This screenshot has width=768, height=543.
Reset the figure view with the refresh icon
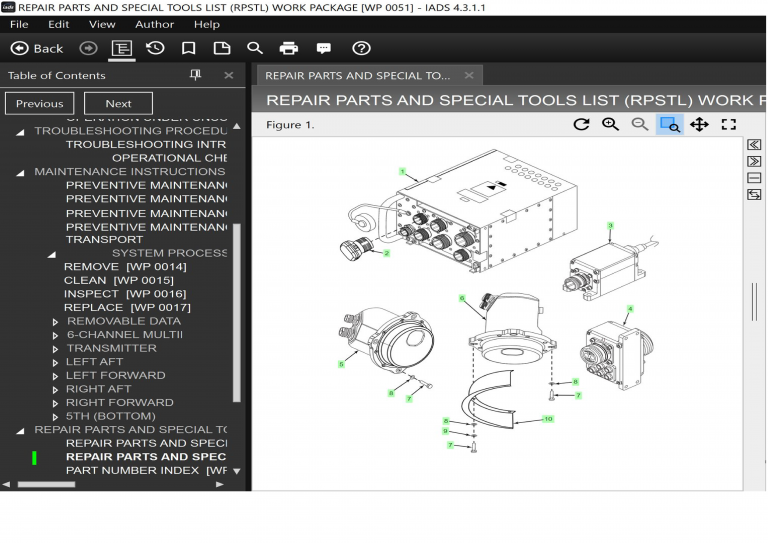(581, 124)
